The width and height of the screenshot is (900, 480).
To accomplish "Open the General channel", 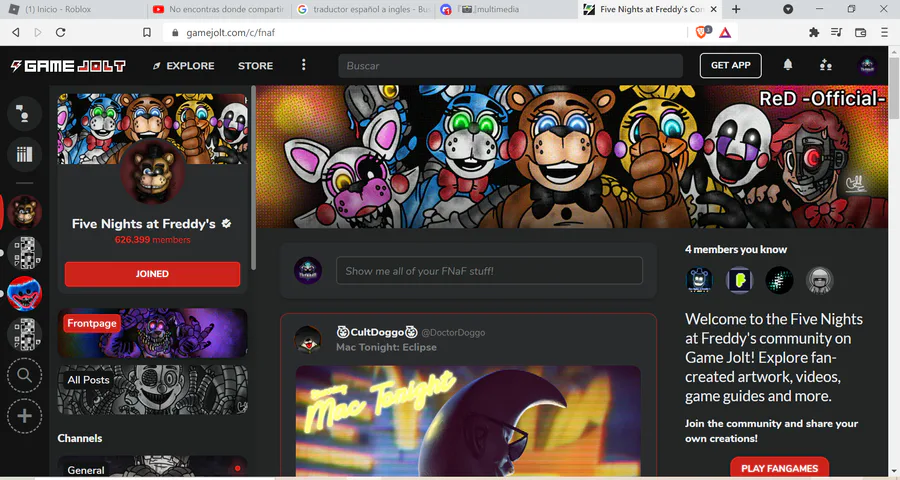I will pos(152,467).
